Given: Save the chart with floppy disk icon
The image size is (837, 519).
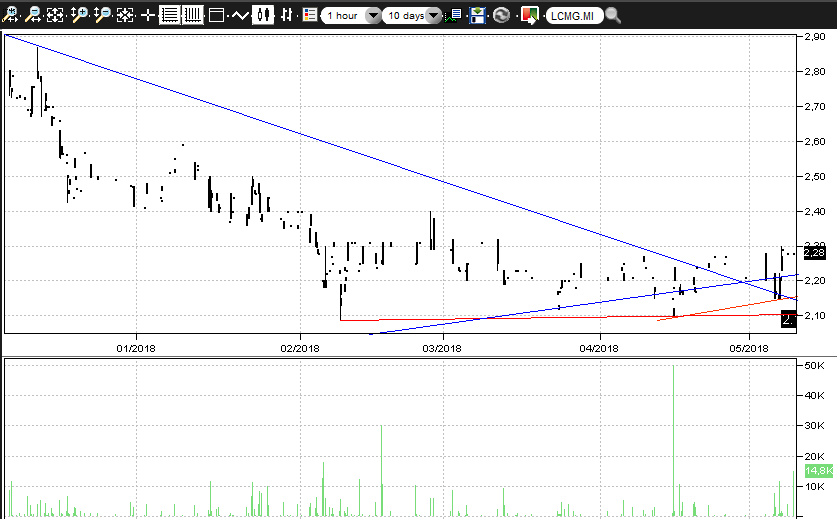Looking at the screenshot, I should point(477,15).
